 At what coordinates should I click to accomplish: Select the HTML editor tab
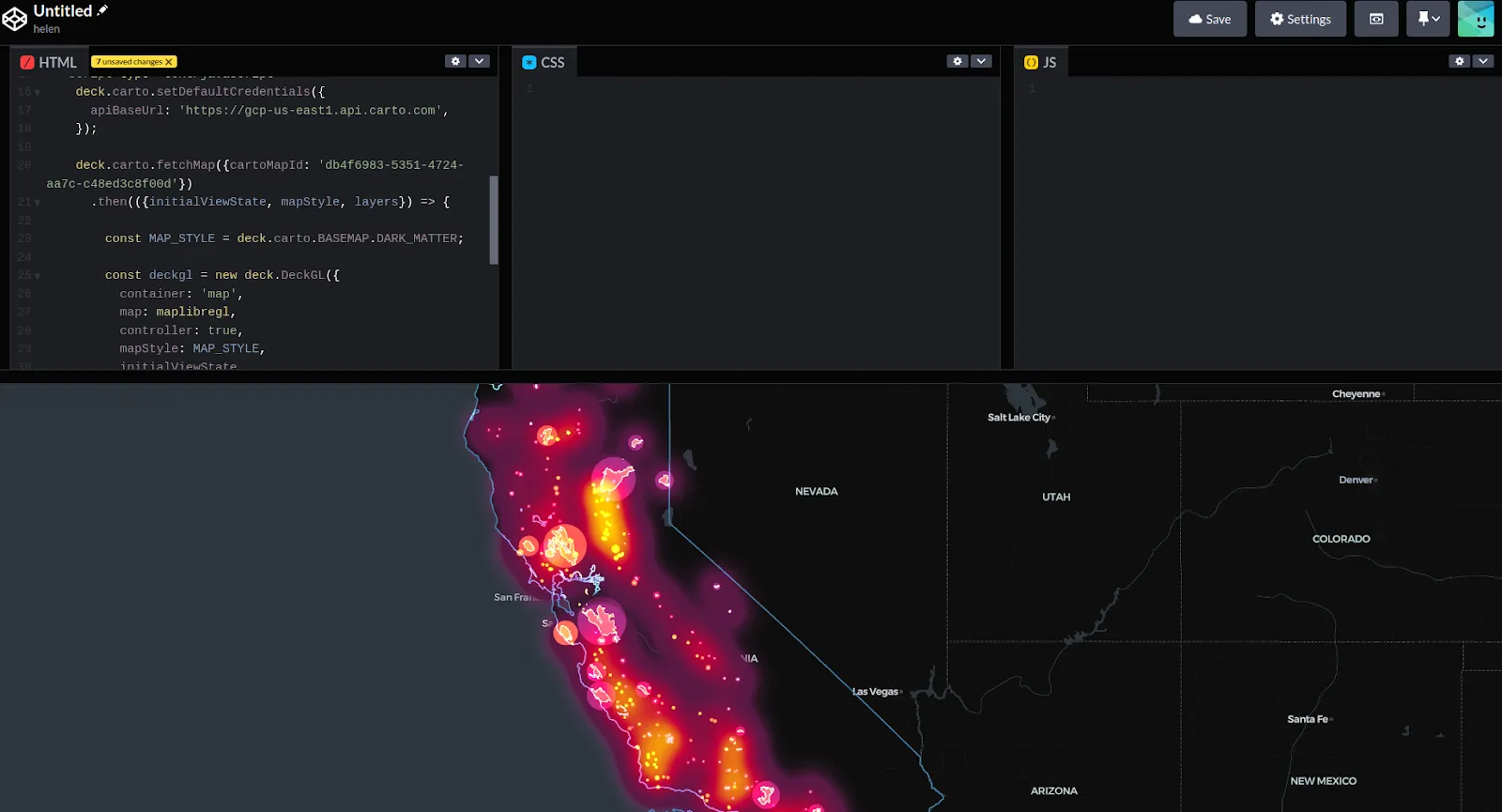coord(49,62)
